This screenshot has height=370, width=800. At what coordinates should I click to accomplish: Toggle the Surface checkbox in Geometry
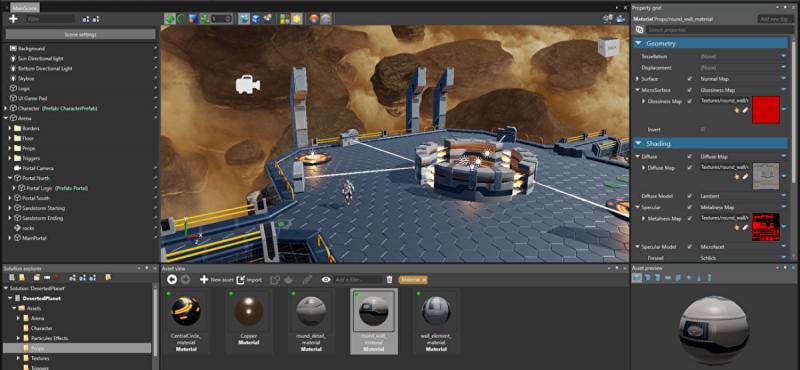point(690,79)
